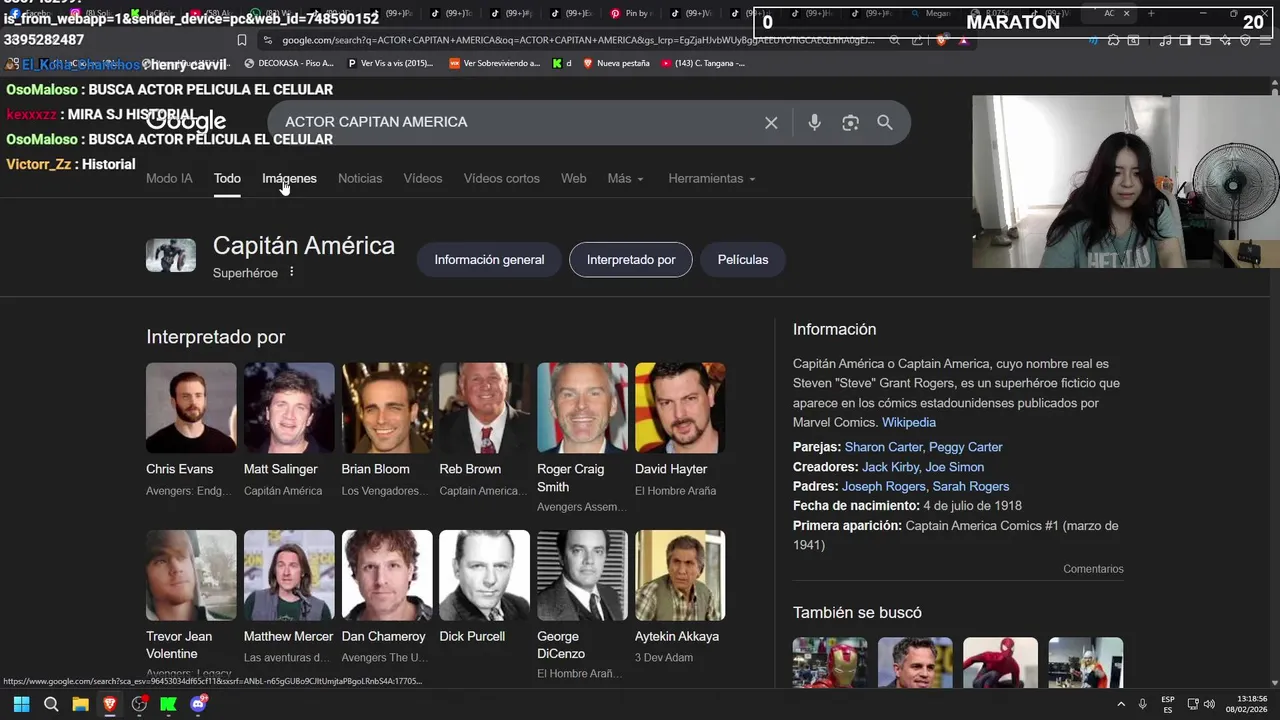Select the Información general chip
This screenshot has width=1280, height=720.
(x=489, y=260)
